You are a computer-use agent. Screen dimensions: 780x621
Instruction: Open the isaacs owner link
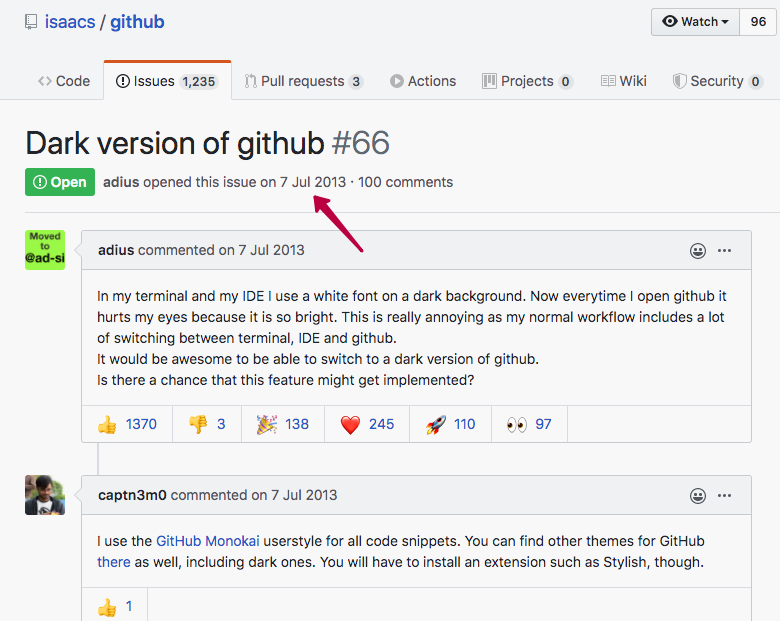tap(70, 22)
